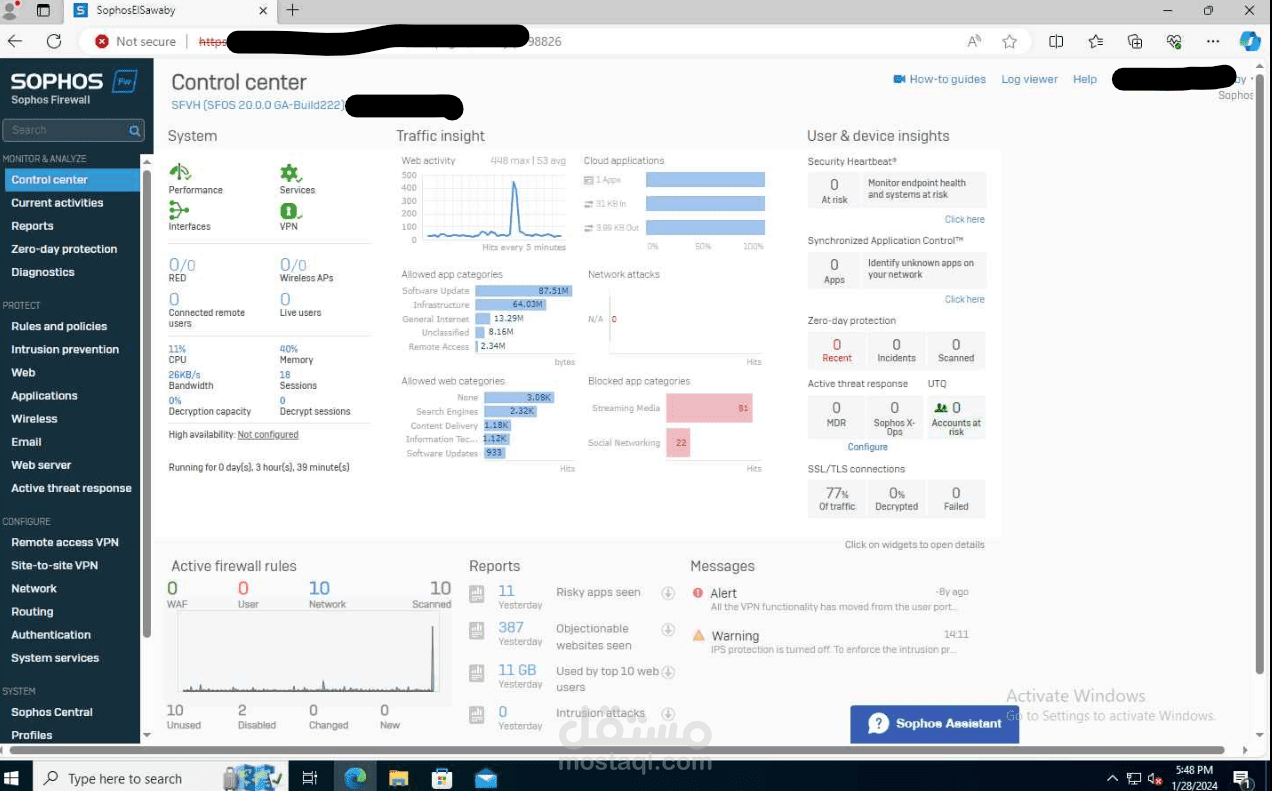1272x791 pixels.
Task: Open Reports in sidebar
Action: (32, 226)
